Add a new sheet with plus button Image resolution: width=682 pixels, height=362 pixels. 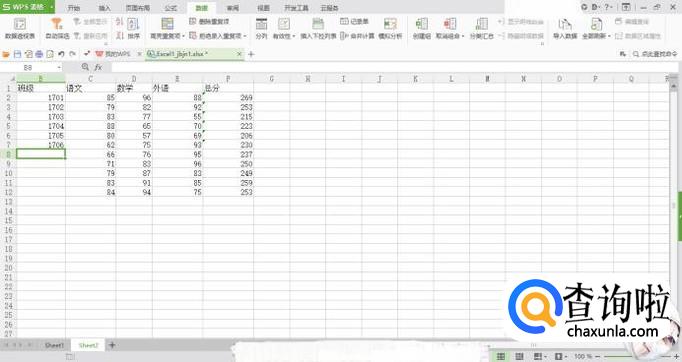coord(112,345)
